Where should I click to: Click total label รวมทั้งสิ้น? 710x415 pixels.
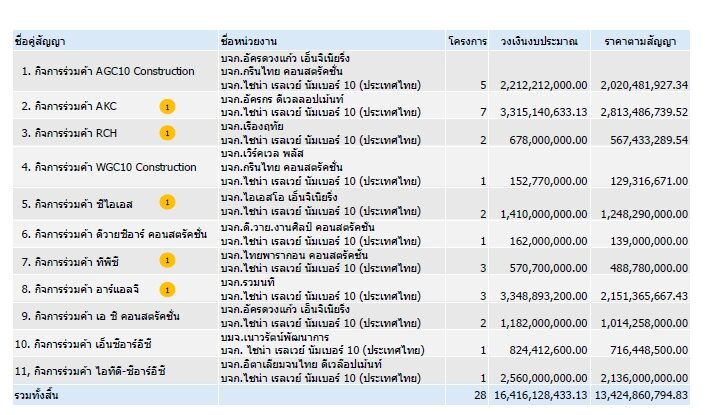36,396
